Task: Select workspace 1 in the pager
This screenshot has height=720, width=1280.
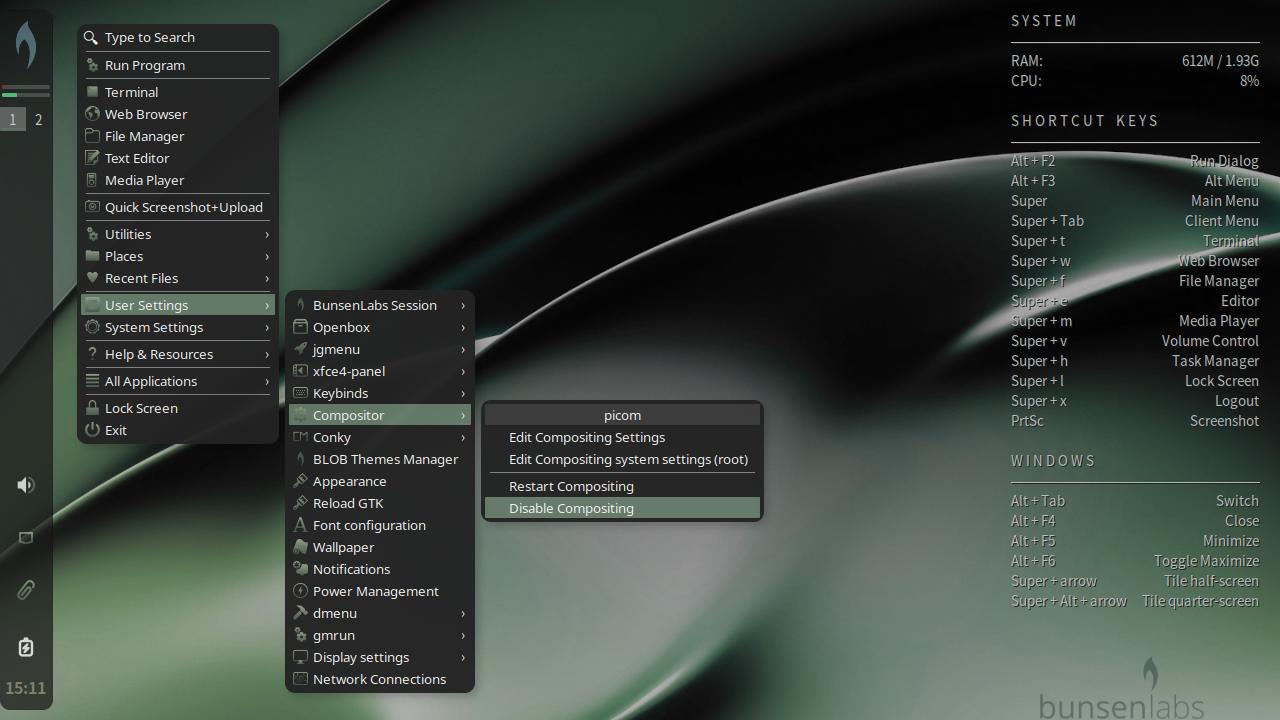Action: [x=13, y=120]
